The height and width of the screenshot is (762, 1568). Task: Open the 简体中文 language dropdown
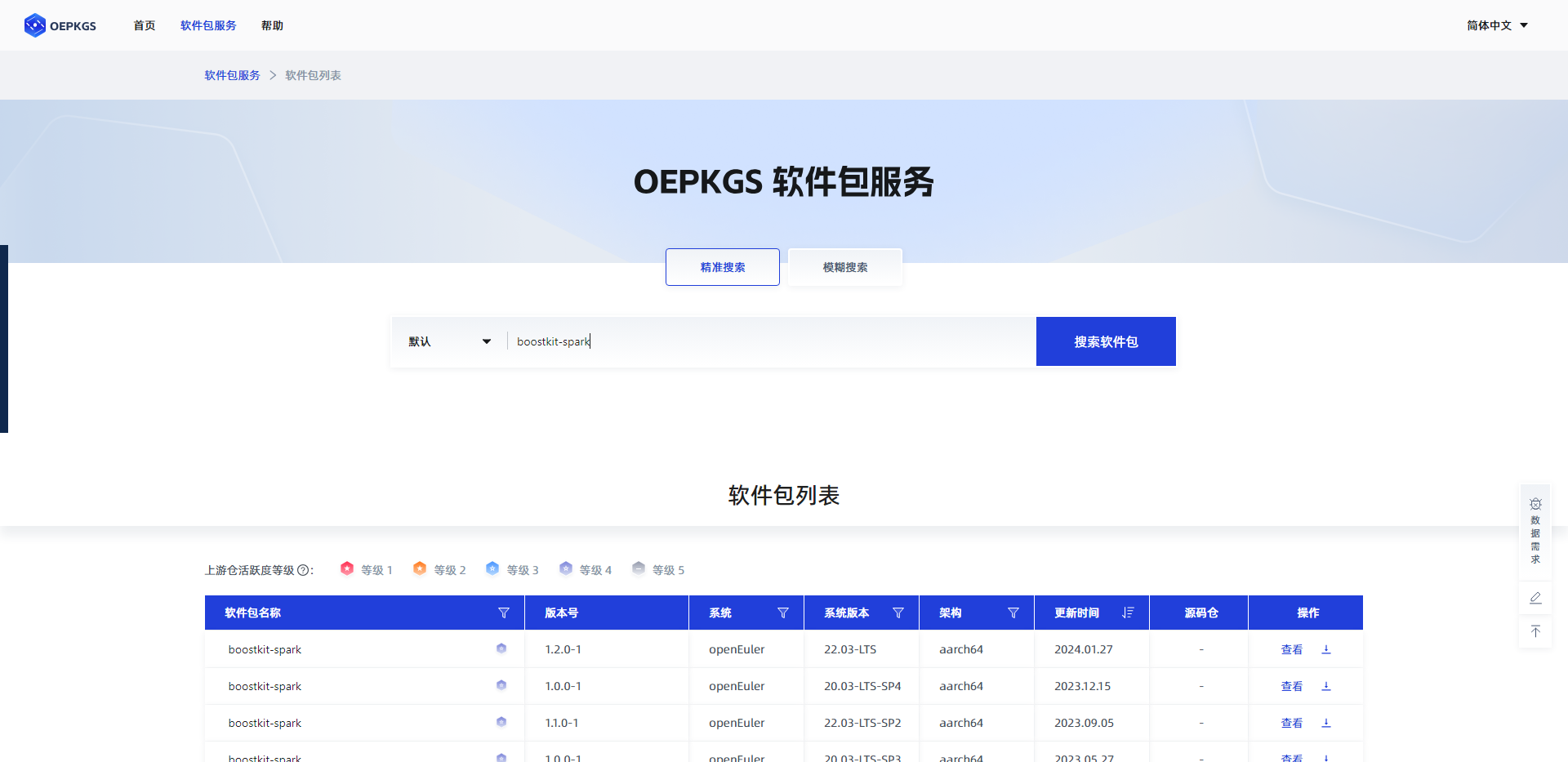pos(1497,25)
